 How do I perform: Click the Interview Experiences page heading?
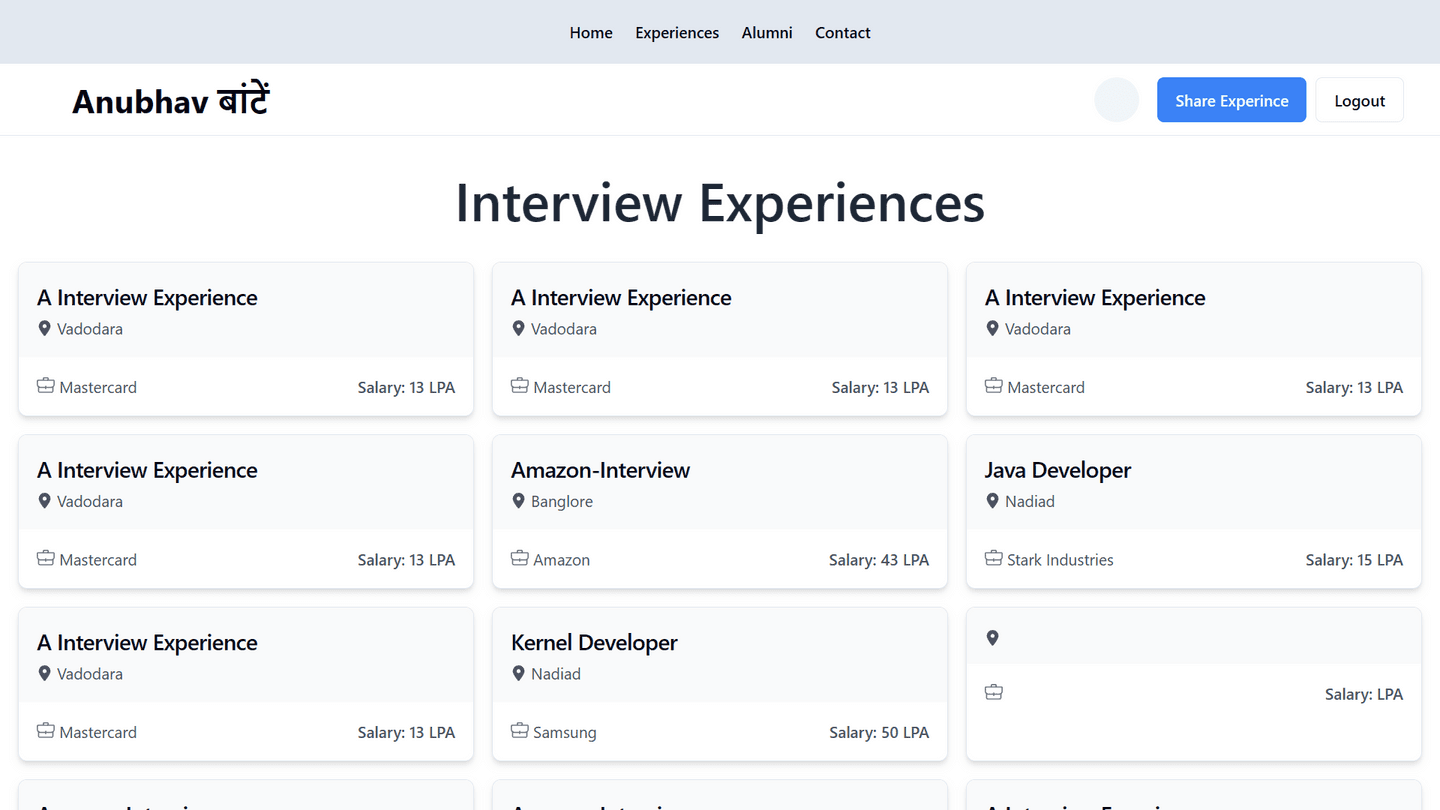point(720,202)
